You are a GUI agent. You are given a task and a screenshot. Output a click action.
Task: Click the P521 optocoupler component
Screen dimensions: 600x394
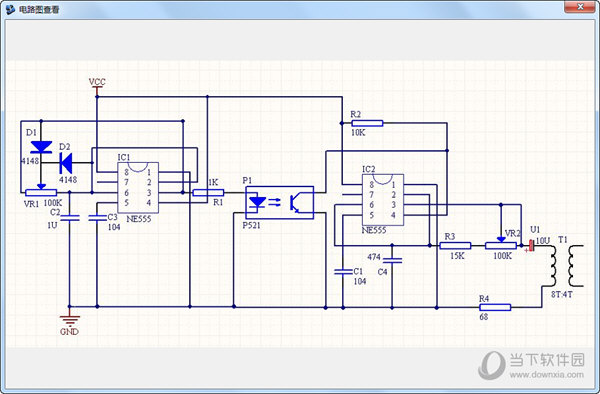coord(280,202)
